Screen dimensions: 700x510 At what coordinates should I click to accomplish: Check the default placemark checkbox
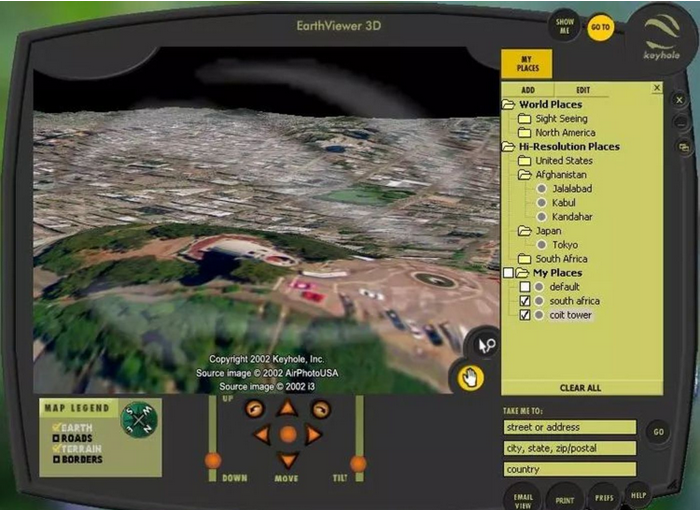525,287
